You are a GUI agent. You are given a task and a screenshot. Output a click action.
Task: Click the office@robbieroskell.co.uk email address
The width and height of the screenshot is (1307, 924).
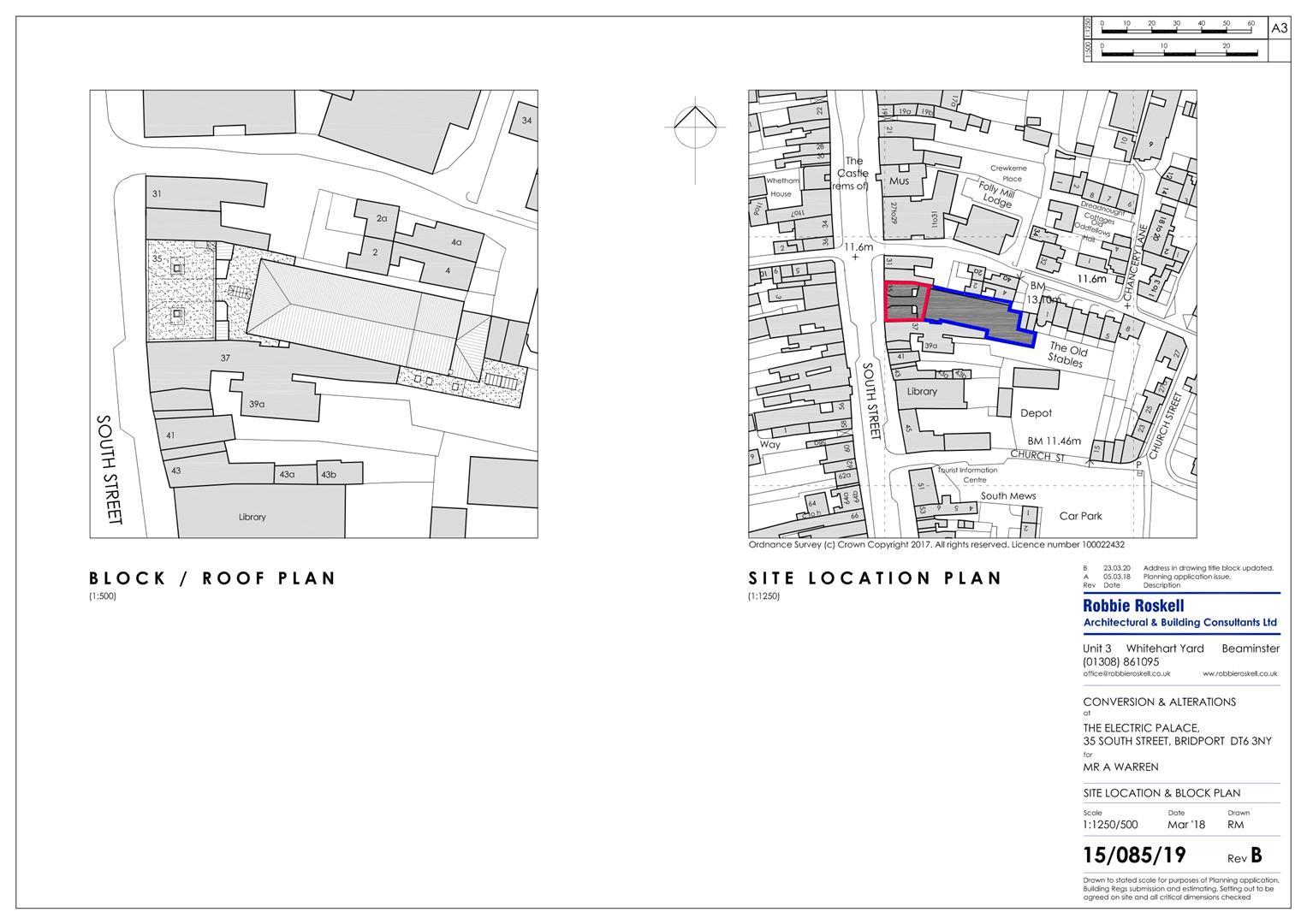pos(1126,674)
